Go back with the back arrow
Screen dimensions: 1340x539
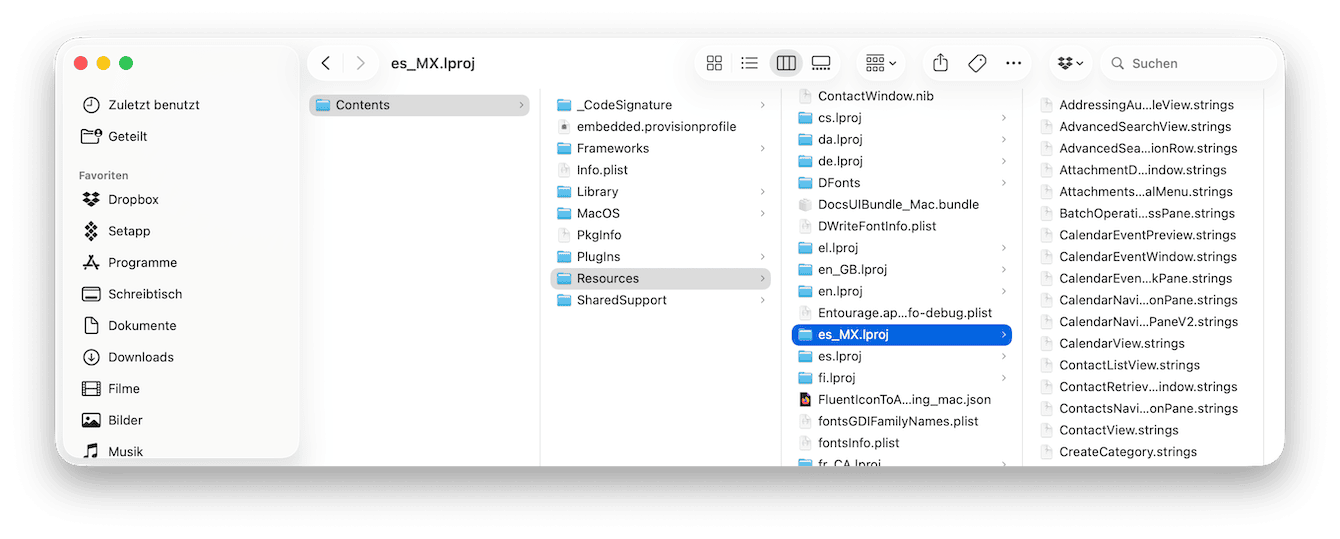(x=326, y=63)
